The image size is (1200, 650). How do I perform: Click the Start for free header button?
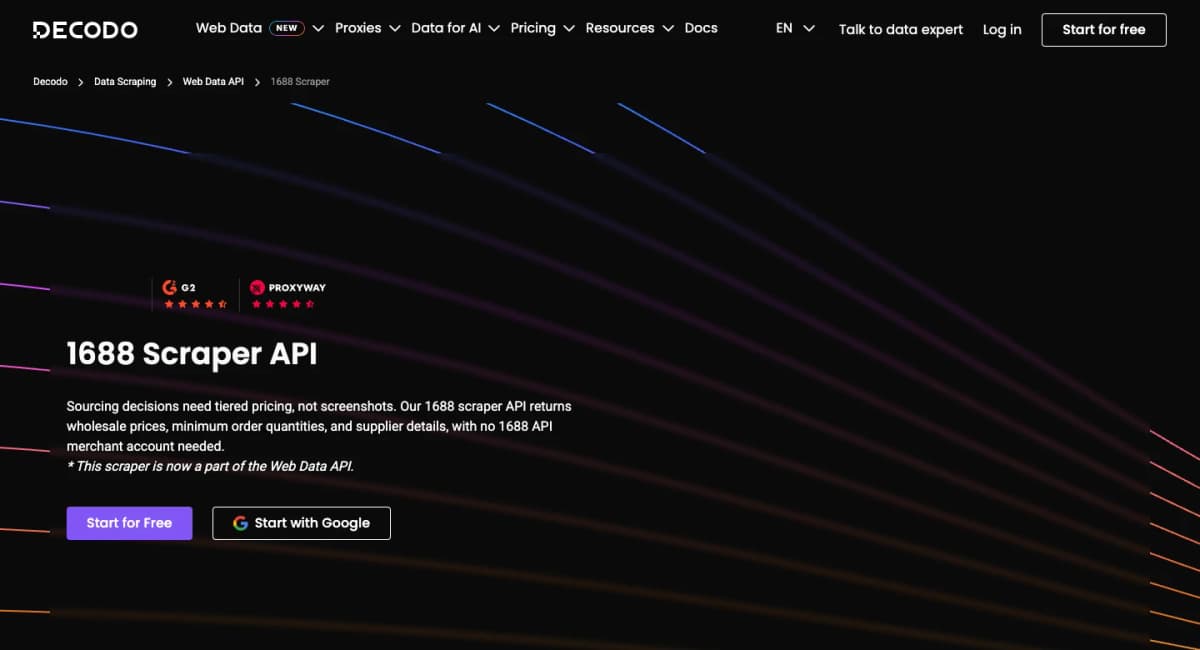point(1104,30)
